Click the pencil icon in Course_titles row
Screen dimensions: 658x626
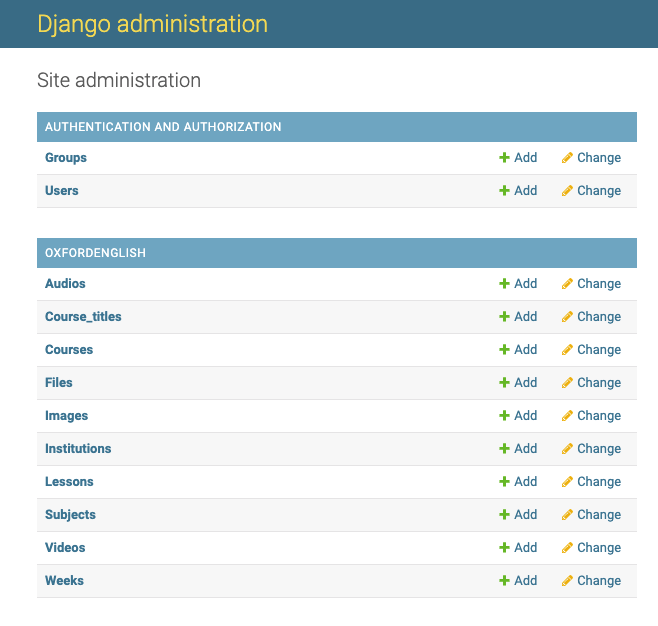point(567,317)
